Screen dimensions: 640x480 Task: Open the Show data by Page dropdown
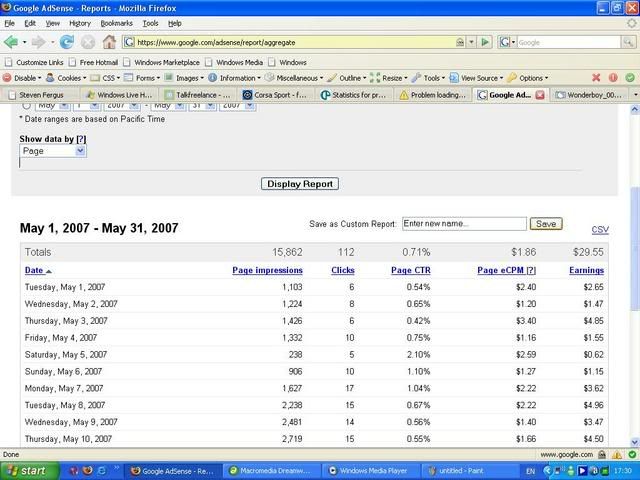(80, 151)
